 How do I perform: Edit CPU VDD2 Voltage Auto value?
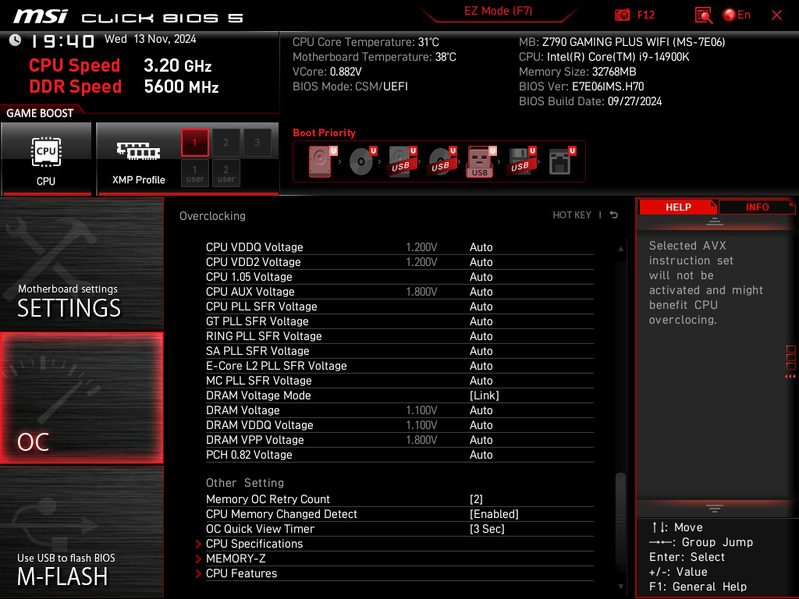(481, 262)
